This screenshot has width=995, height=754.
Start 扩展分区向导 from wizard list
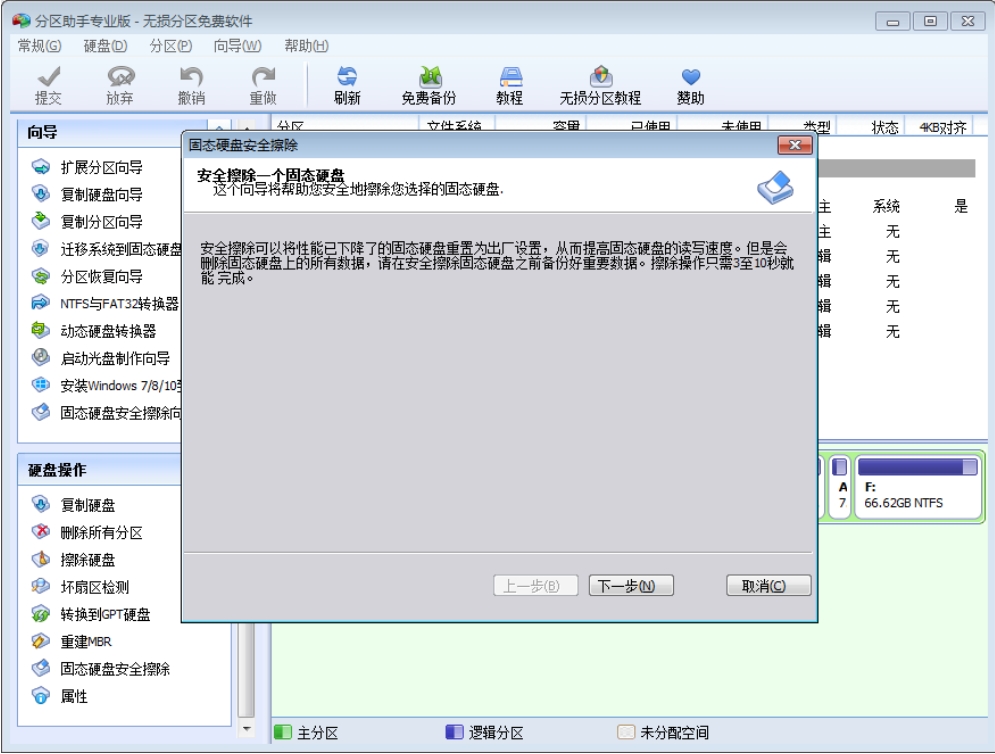click(100, 167)
